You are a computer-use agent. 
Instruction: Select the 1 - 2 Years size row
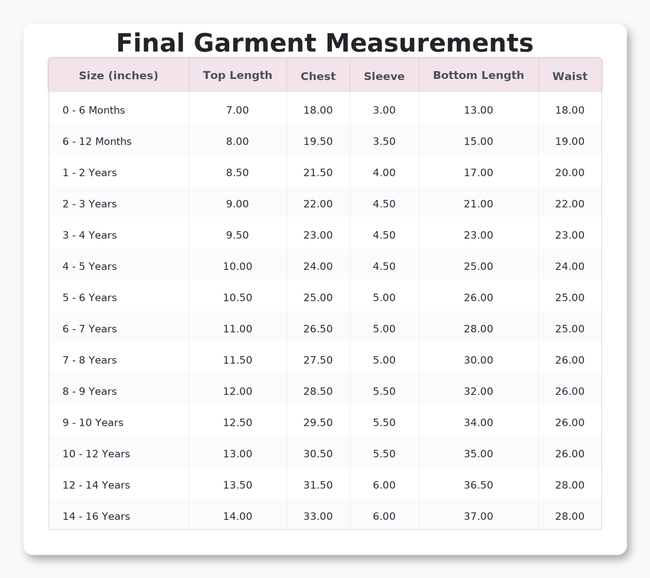pyautogui.click(x=325, y=172)
